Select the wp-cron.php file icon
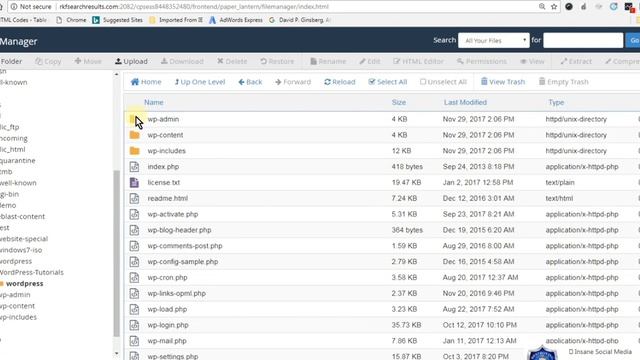 (x=134, y=278)
